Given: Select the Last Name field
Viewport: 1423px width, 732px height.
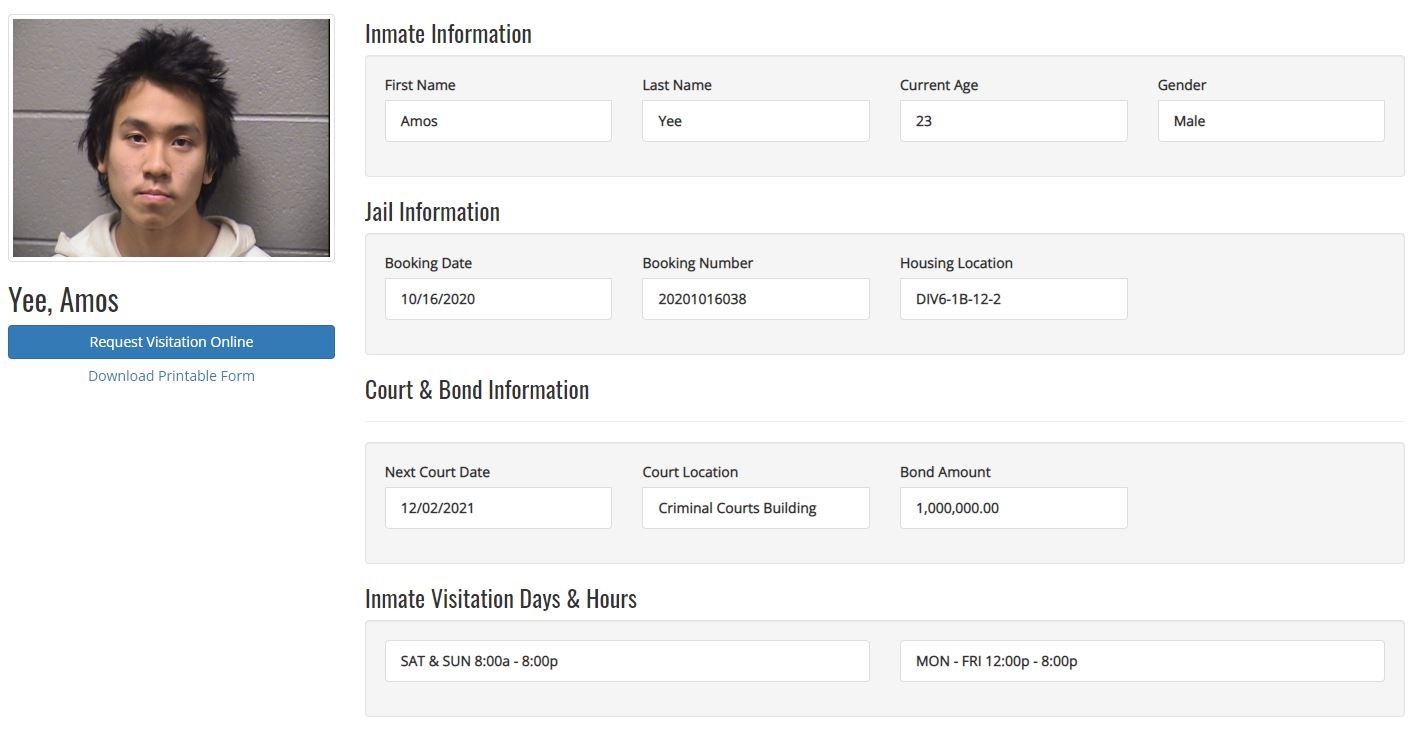Looking at the screenshot, I should [x=755, y=121].
